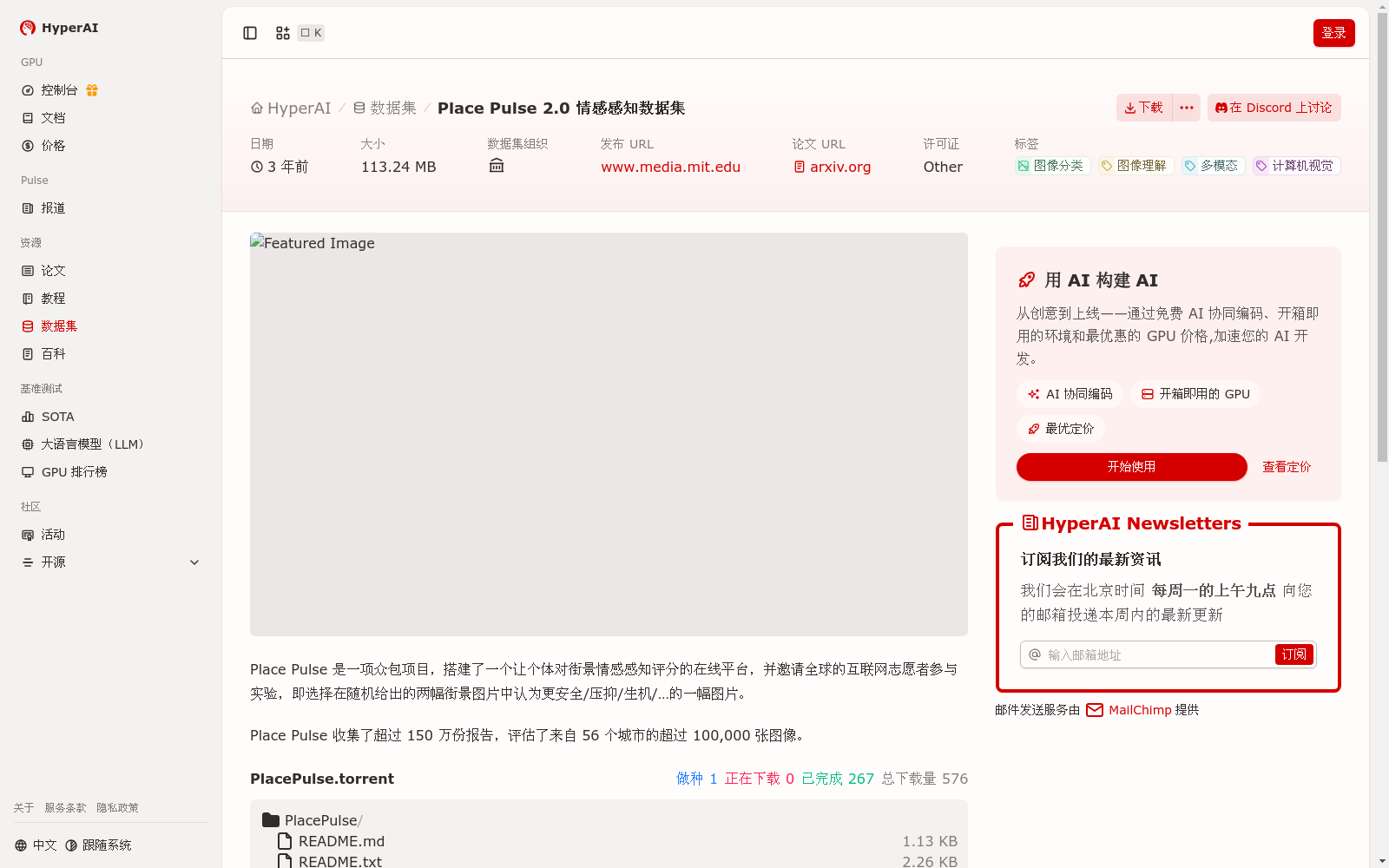The width and height of the screenshot is (1389, 868).
Task: Open the 中文 language selector
Action: click(x=36, y=845)
